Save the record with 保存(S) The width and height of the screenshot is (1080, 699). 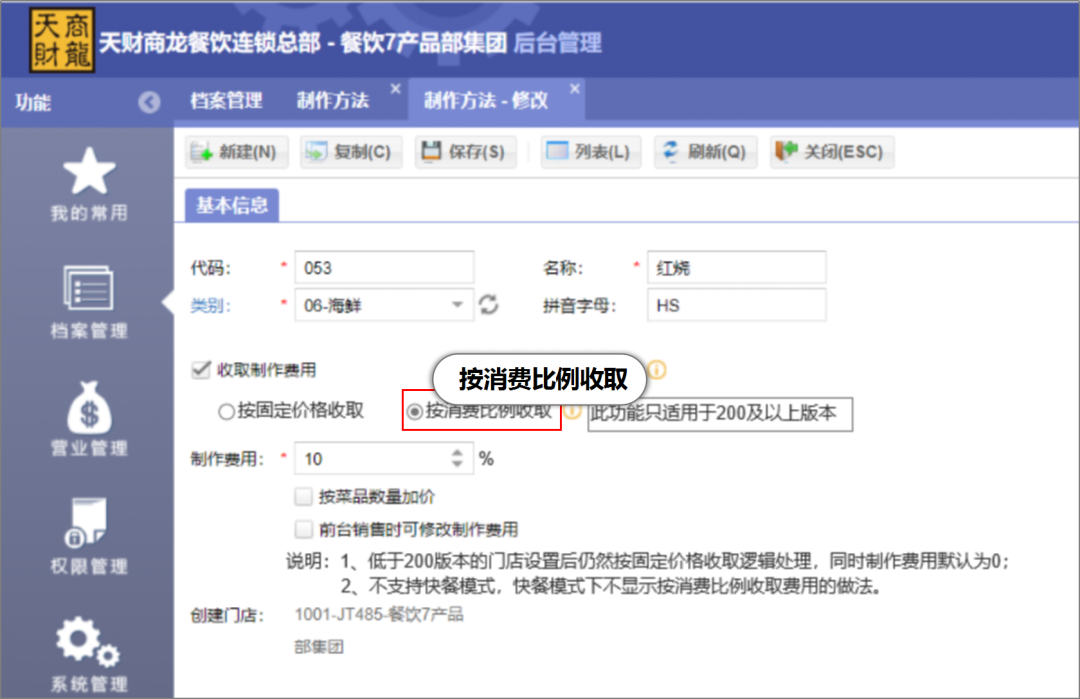[466, 152]
